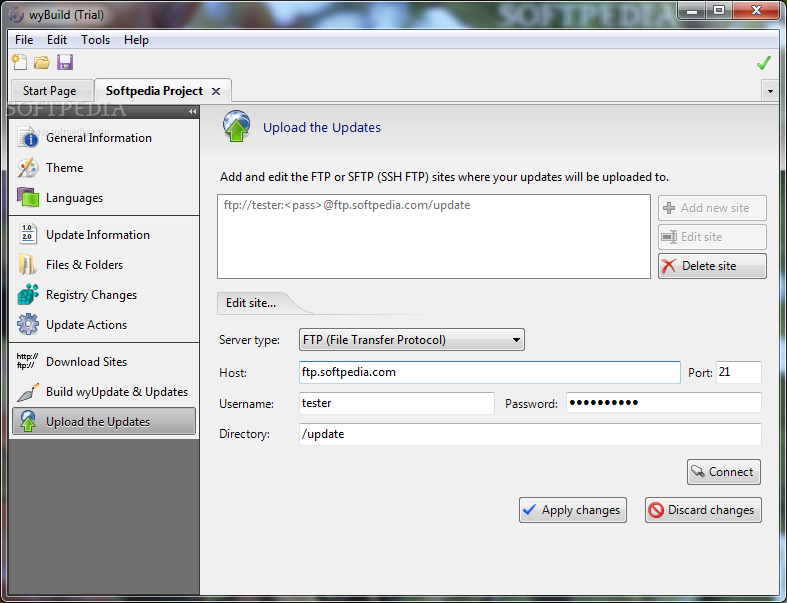Click the Update Information version icon

[28, 234]
